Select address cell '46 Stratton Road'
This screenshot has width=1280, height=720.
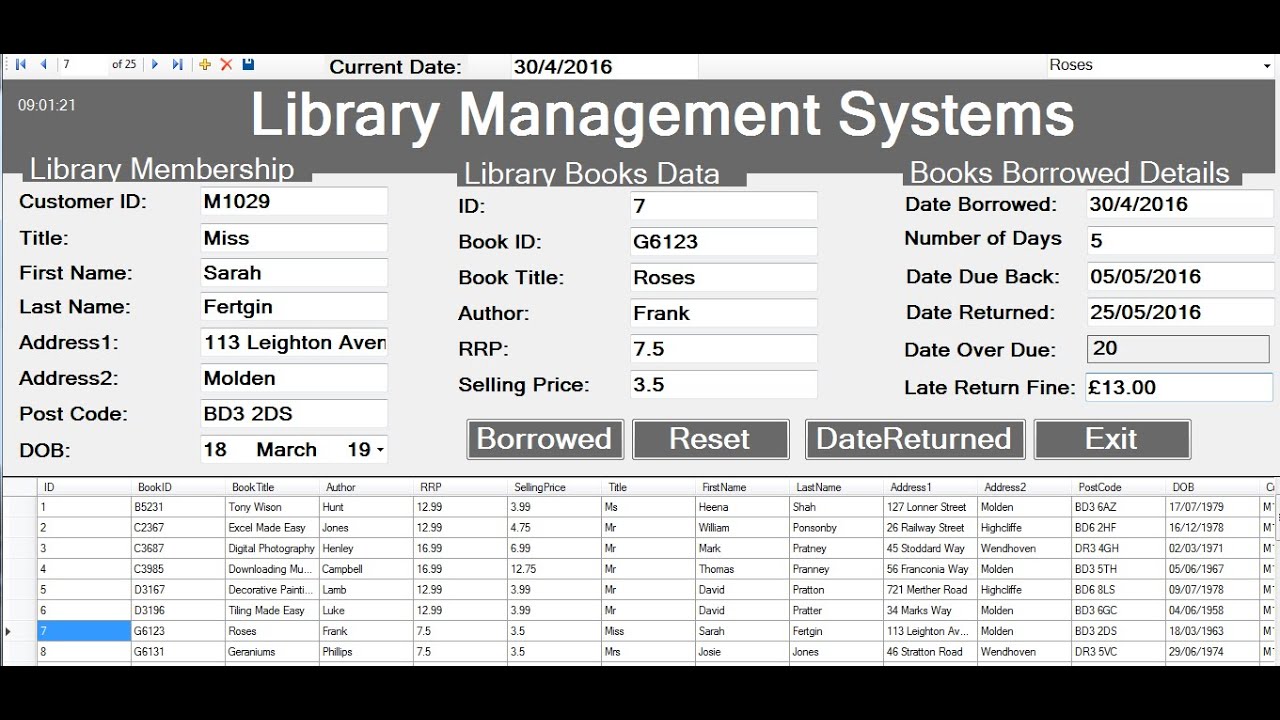(930, 651)
